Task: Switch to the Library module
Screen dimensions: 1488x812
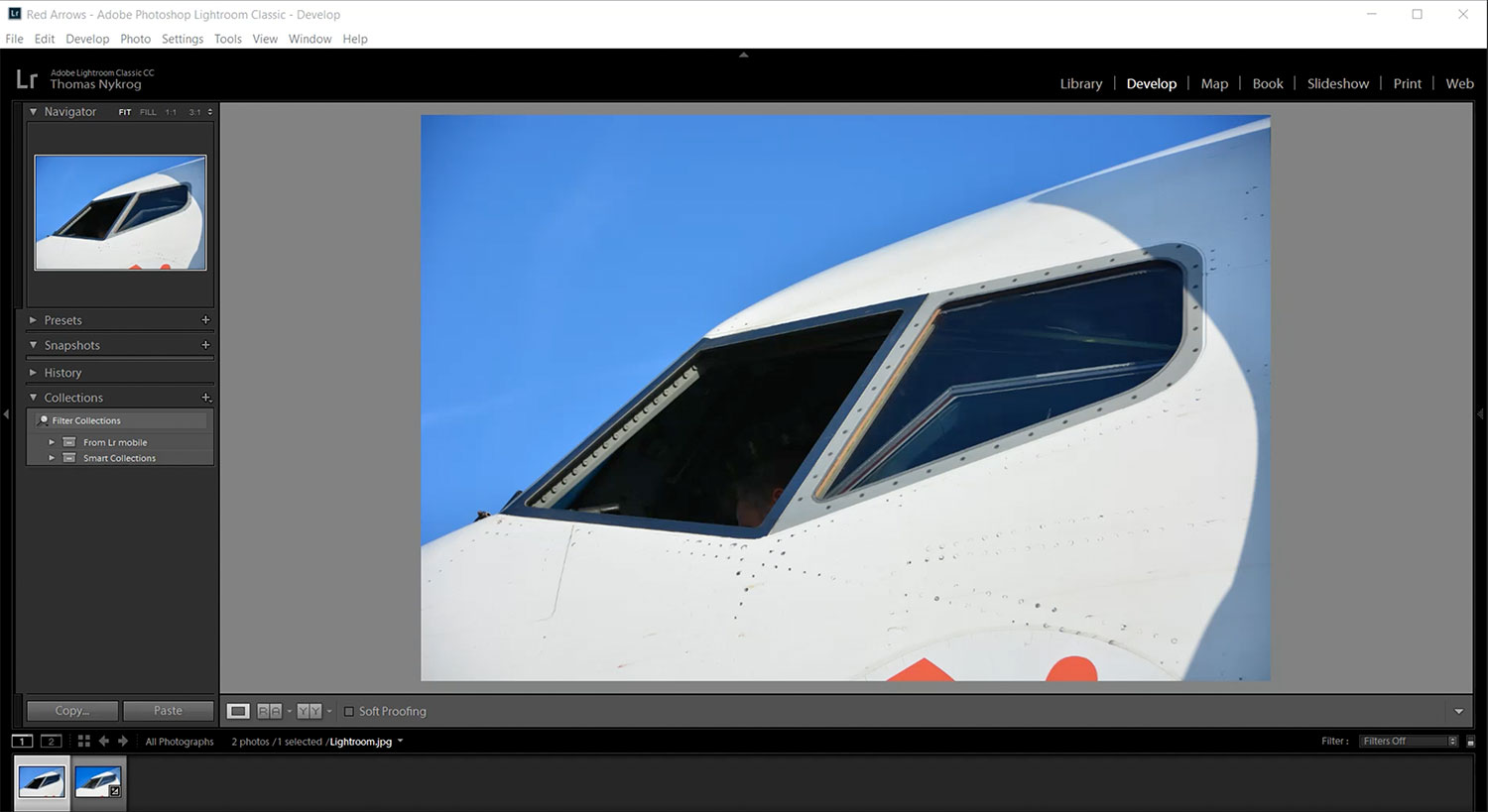Action: [x=1080, y=84]
